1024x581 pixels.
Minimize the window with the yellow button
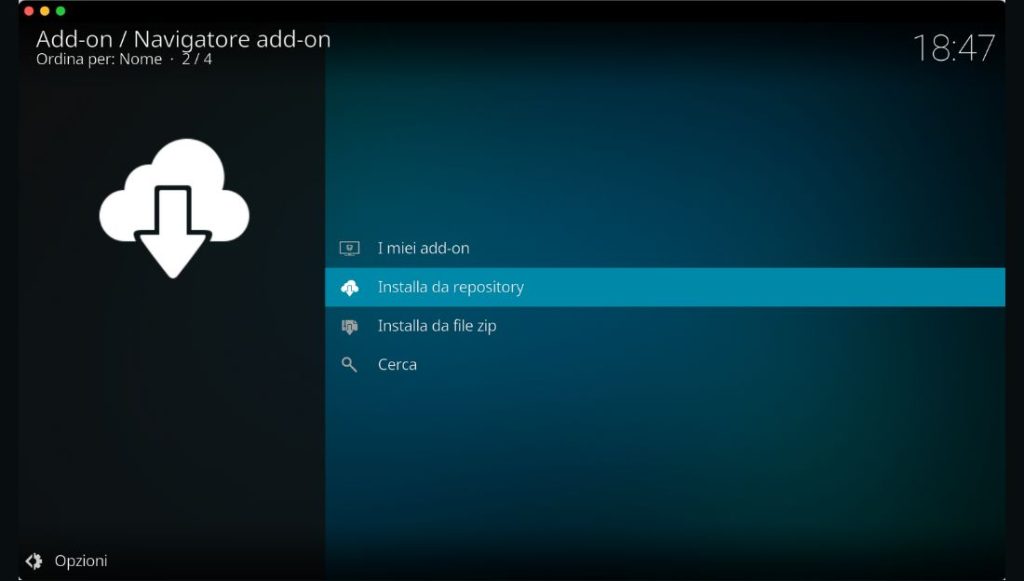44,11
